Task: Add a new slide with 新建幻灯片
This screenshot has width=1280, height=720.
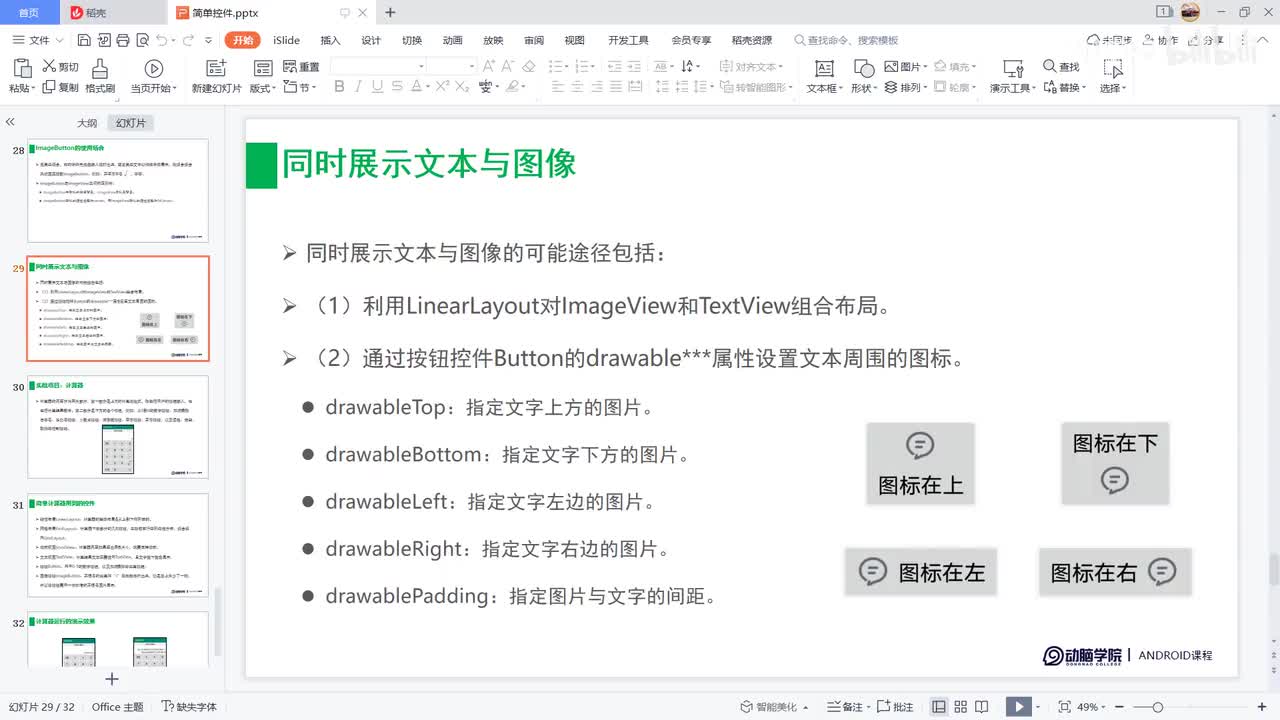Action: pos(216,76)
